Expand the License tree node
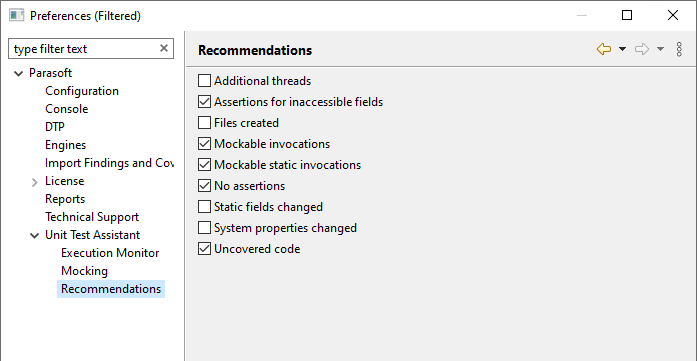The height and width of the screenshot is (361, 697). tap(35, 182)
